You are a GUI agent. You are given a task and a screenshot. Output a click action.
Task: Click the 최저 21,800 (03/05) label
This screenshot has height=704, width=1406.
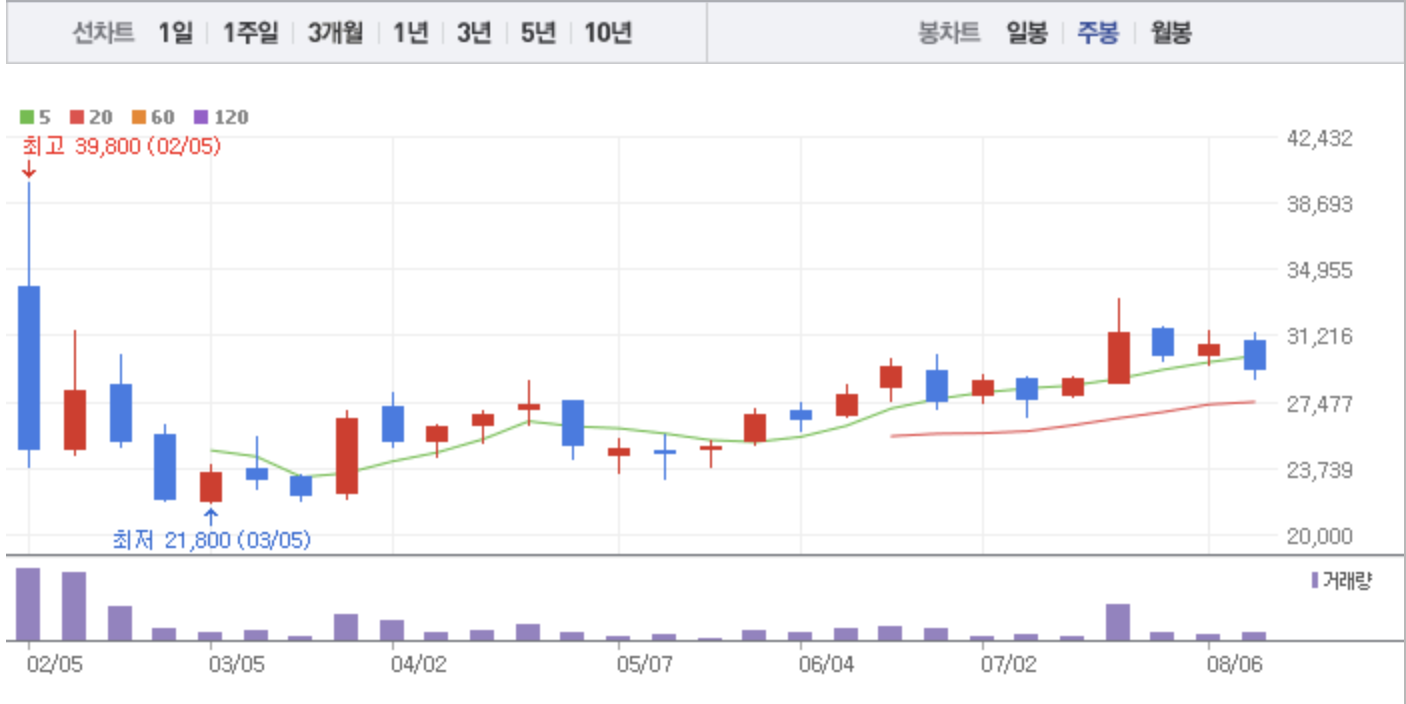coord(211,540)
